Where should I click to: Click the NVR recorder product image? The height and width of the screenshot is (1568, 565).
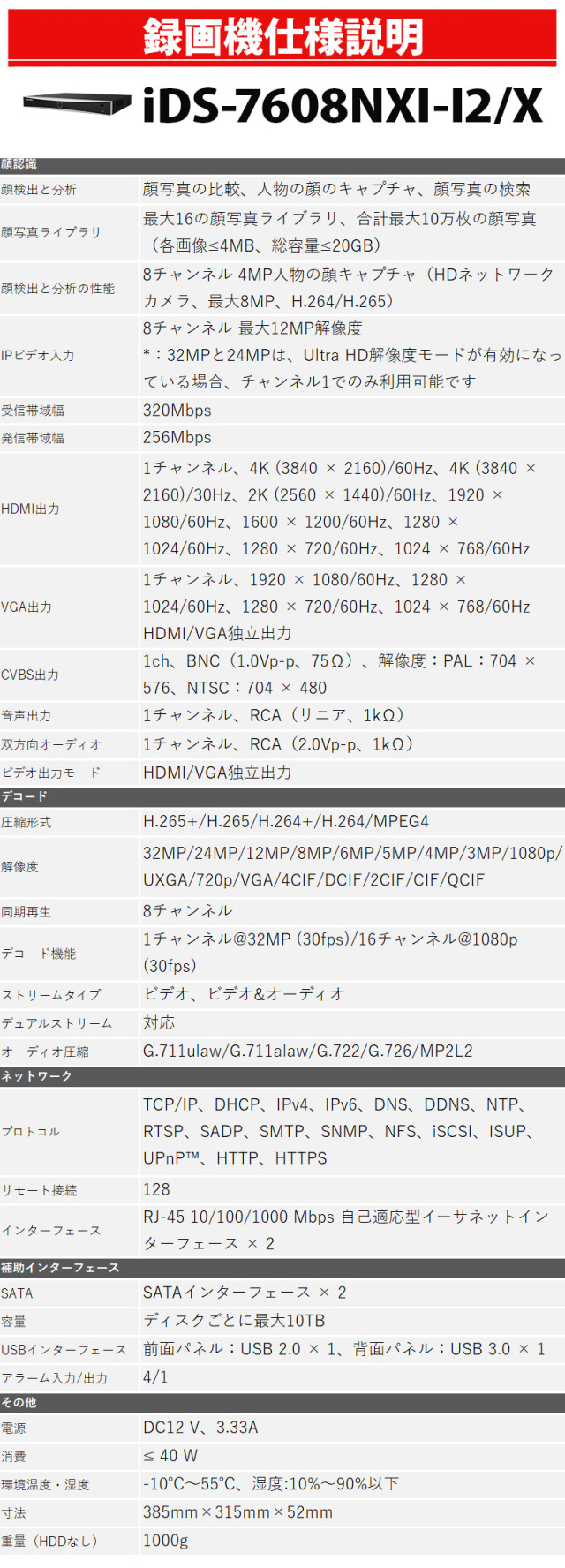[x=77, y=103]
